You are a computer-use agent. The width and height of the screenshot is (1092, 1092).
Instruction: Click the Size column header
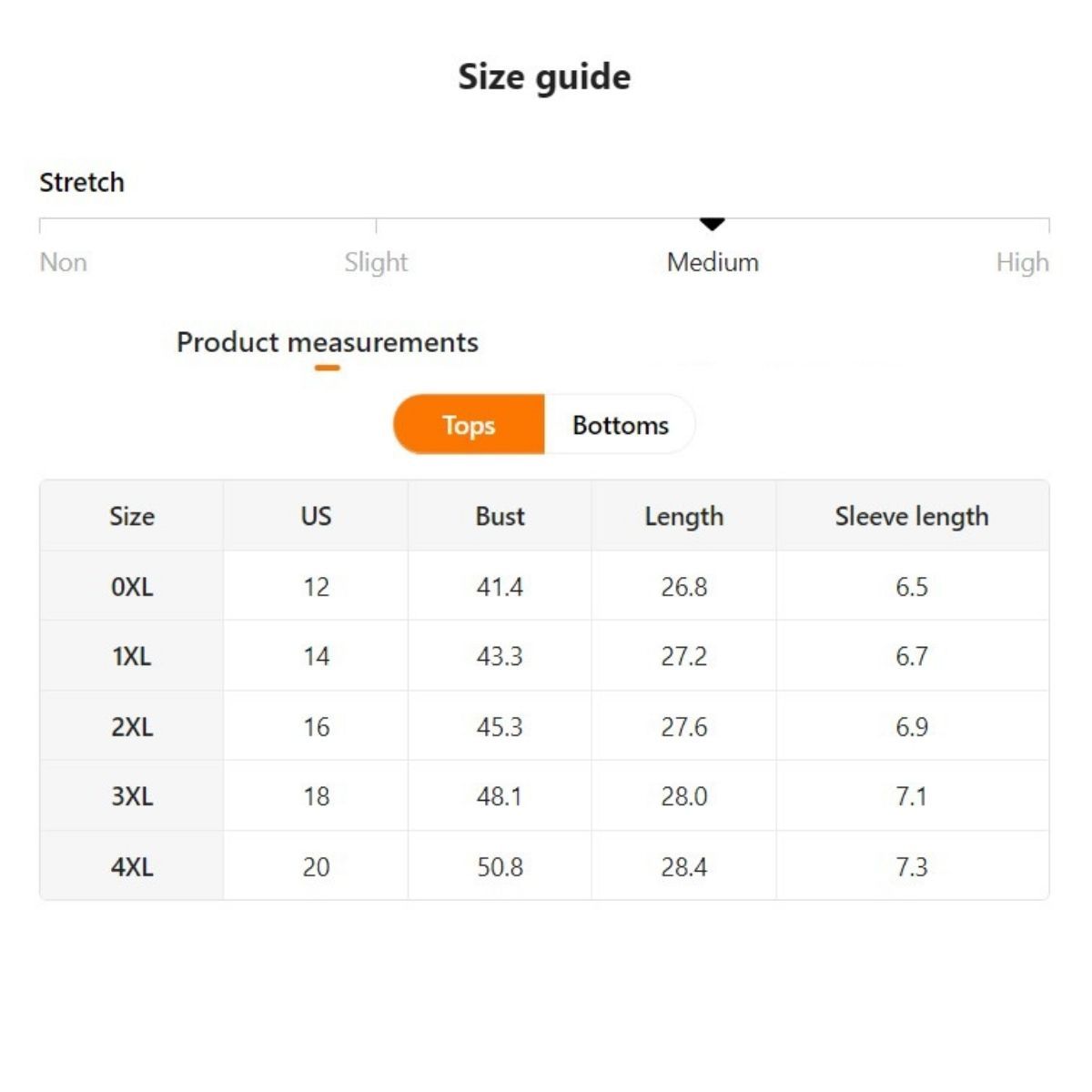[x=132, y=516]
